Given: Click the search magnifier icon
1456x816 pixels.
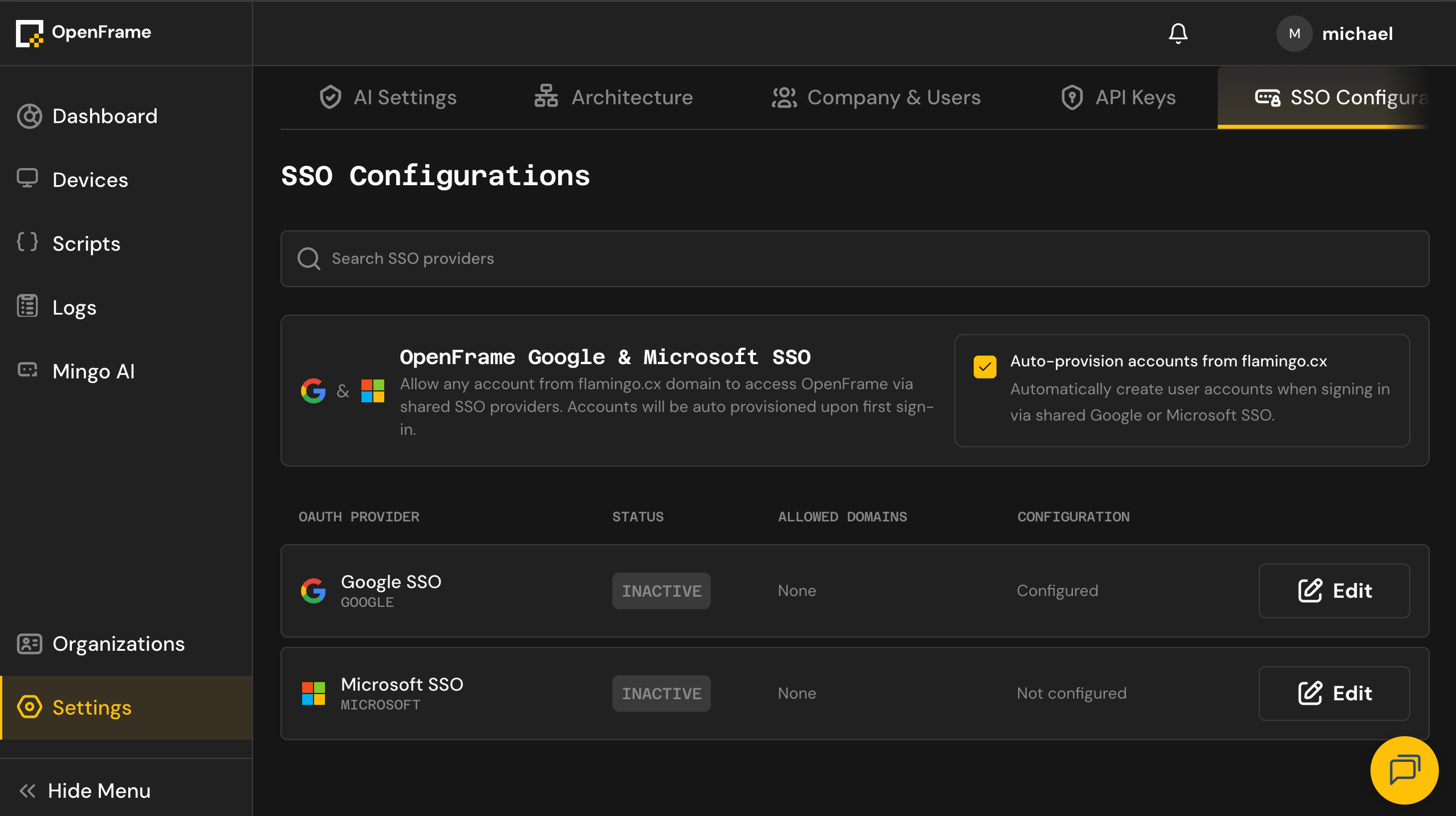Looking at the screenshot, I should [309, 259].
